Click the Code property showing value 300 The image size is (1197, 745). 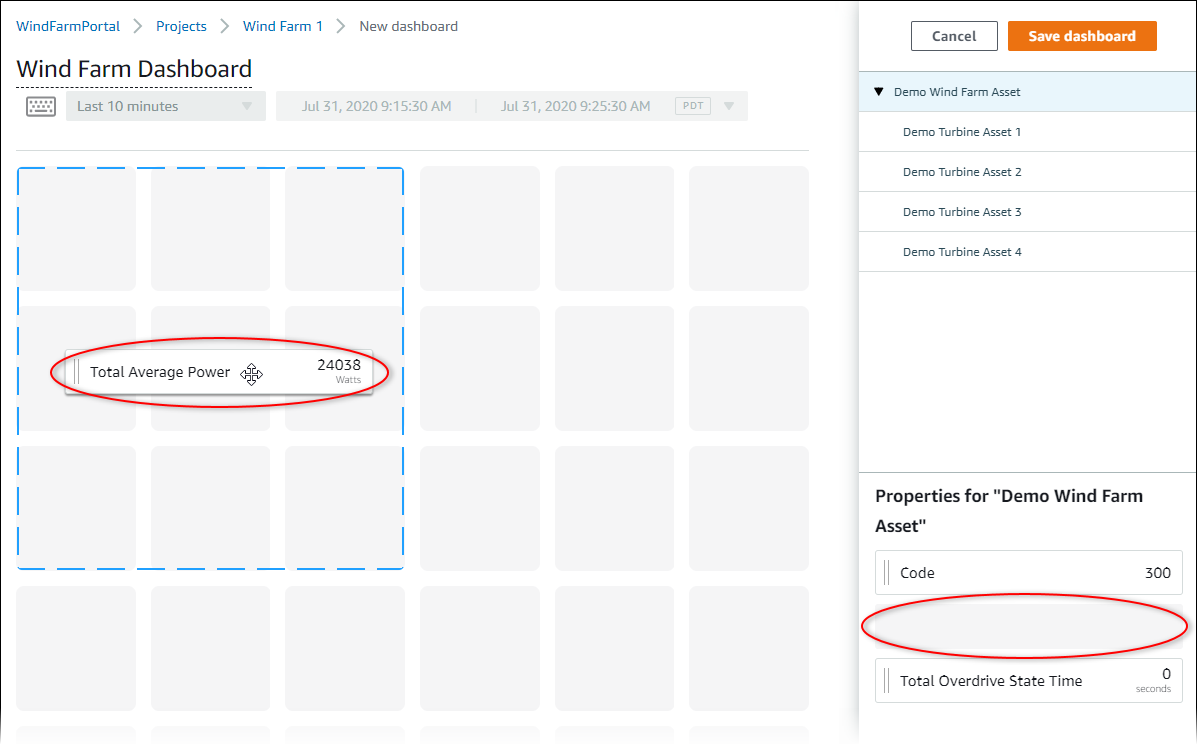(x=1028, y=572)
